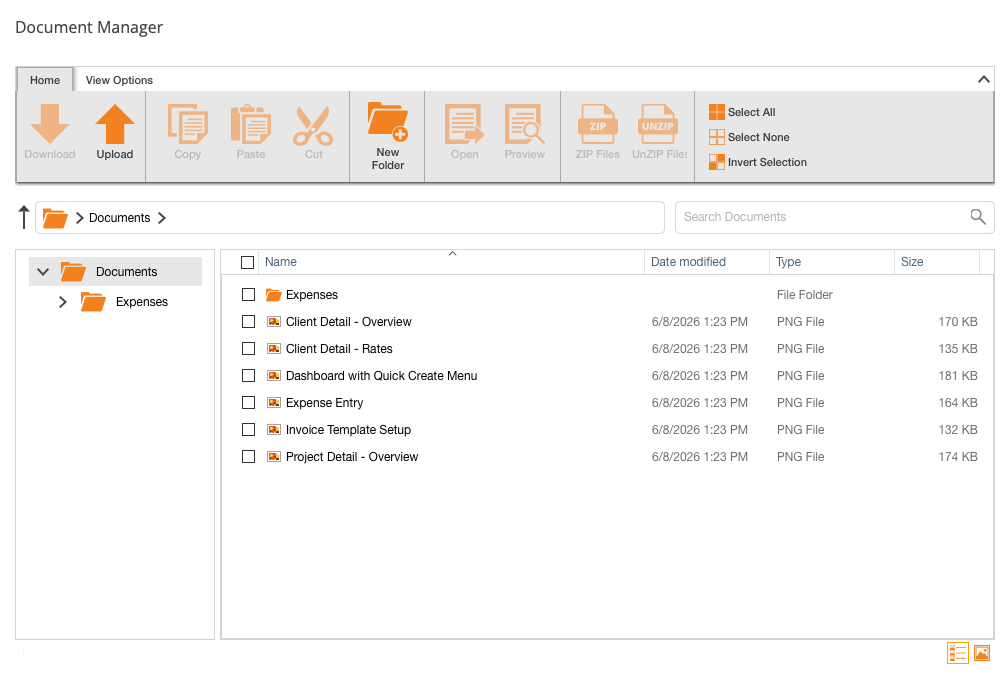1005x675 pixels.
Task: Toggle the select-all header checkbox
Action: [x=247, y=262]
